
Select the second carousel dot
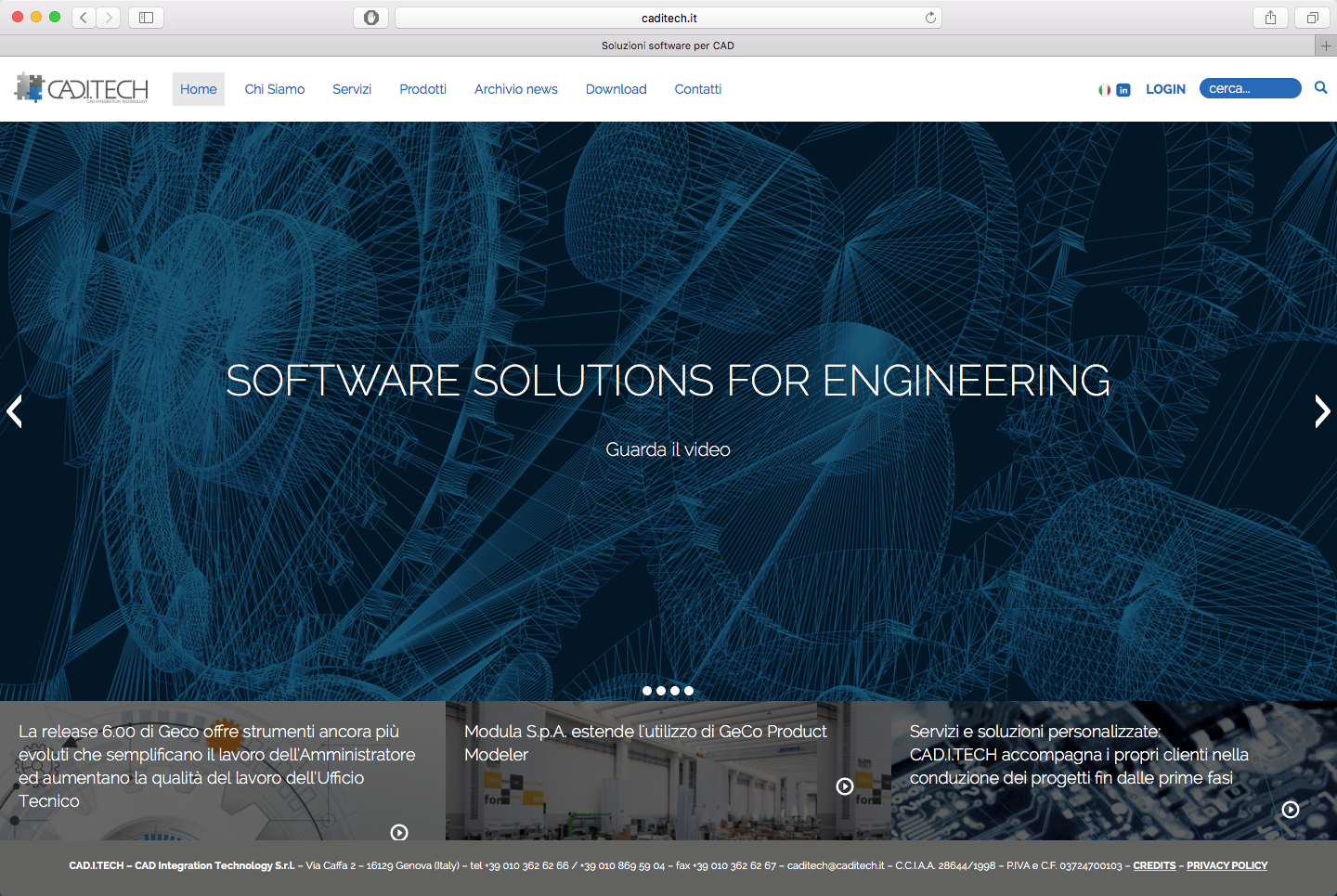tap(661, 691)
